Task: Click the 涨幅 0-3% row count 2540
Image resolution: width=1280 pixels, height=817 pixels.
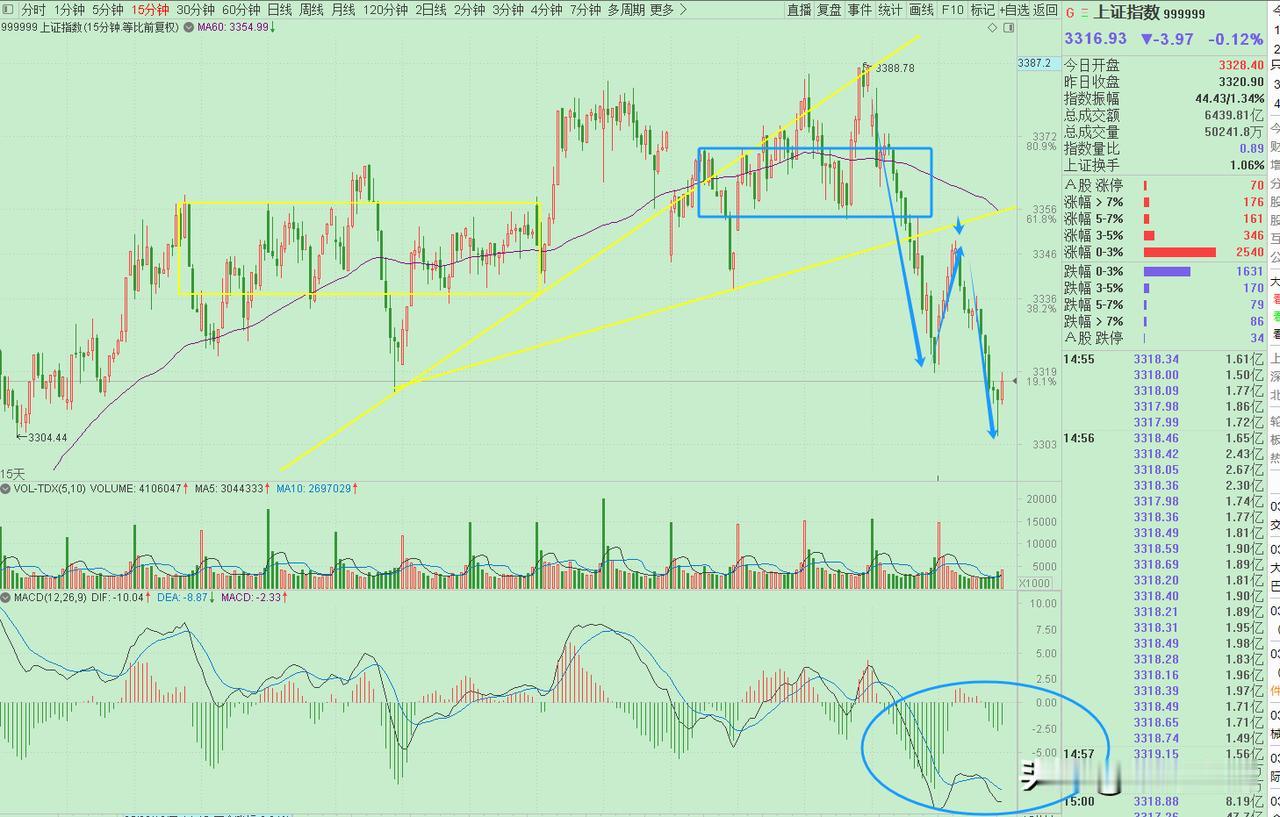Action: (1250, 252)
